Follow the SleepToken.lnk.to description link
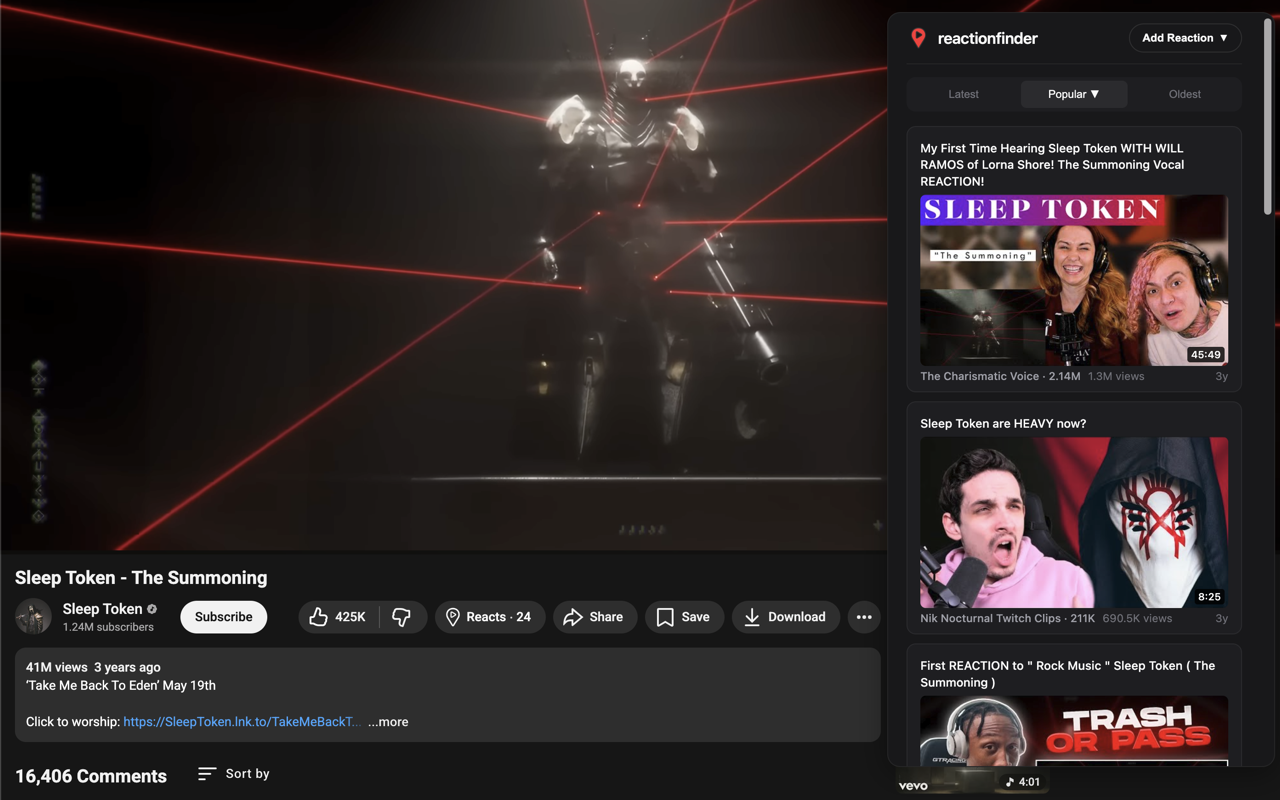Screen dimensions: 1280x800 click(242, 722)
